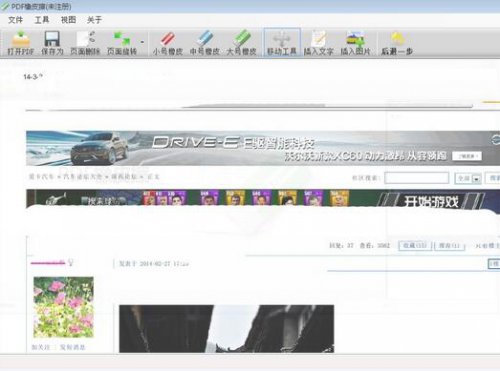
Task: Choose the 大号橡皮 eraser
Action: click(x=242, y=43)
